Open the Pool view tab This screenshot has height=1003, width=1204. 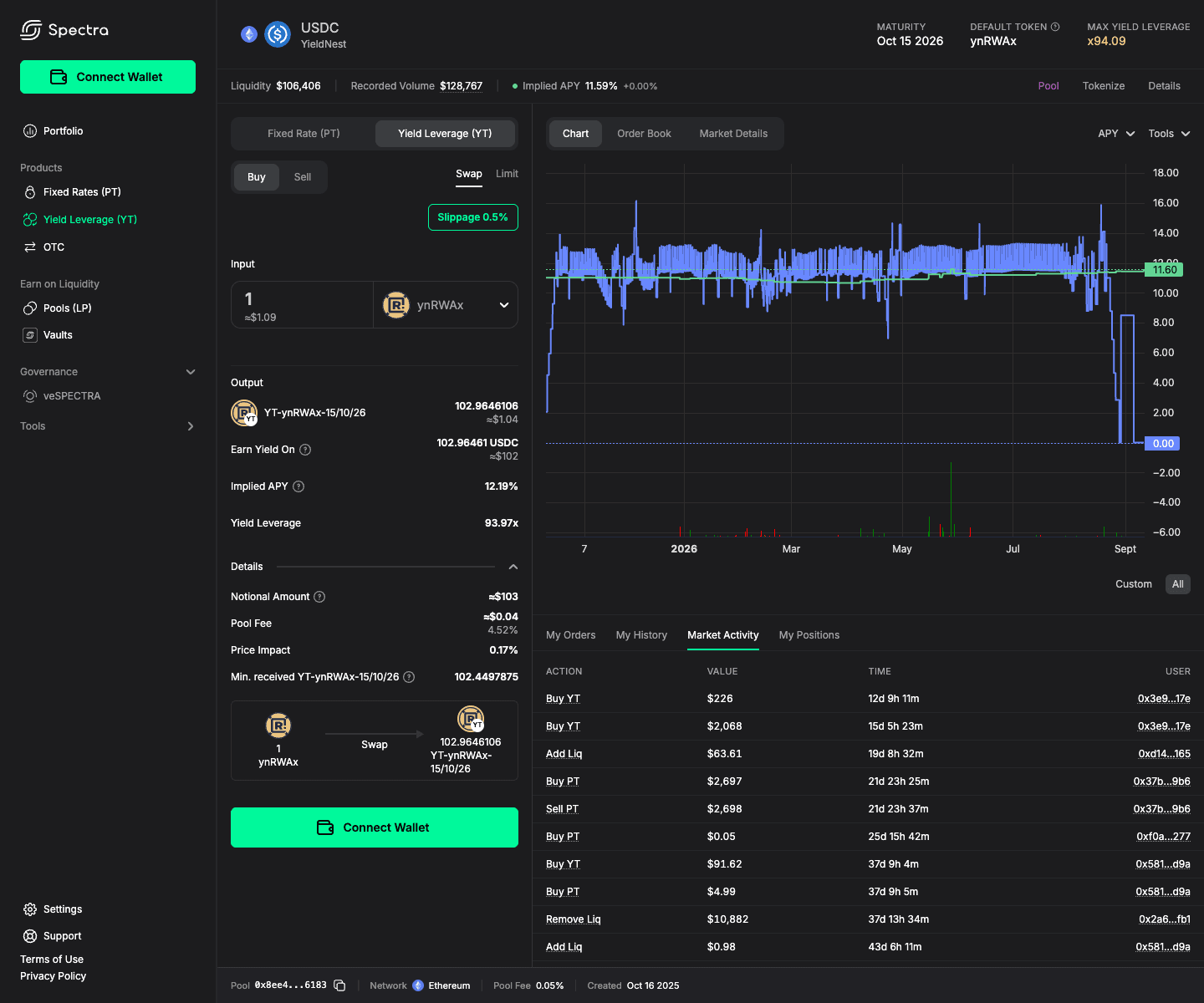click(x=1048, y=86)
